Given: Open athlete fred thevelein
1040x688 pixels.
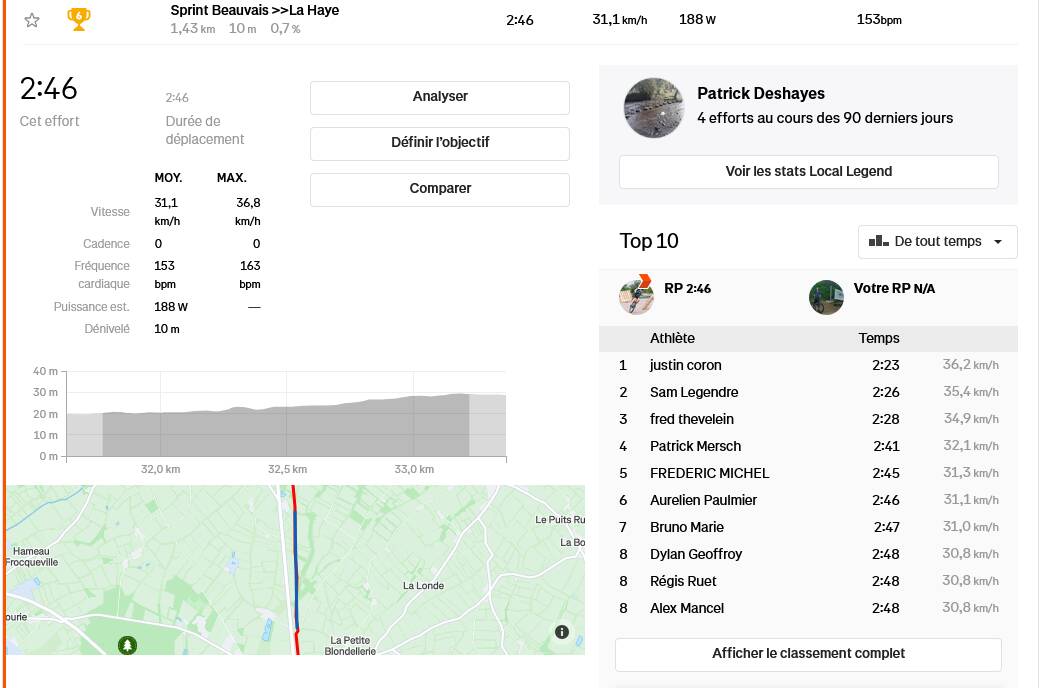Looking at the screenshot, I should click(692, 419).
